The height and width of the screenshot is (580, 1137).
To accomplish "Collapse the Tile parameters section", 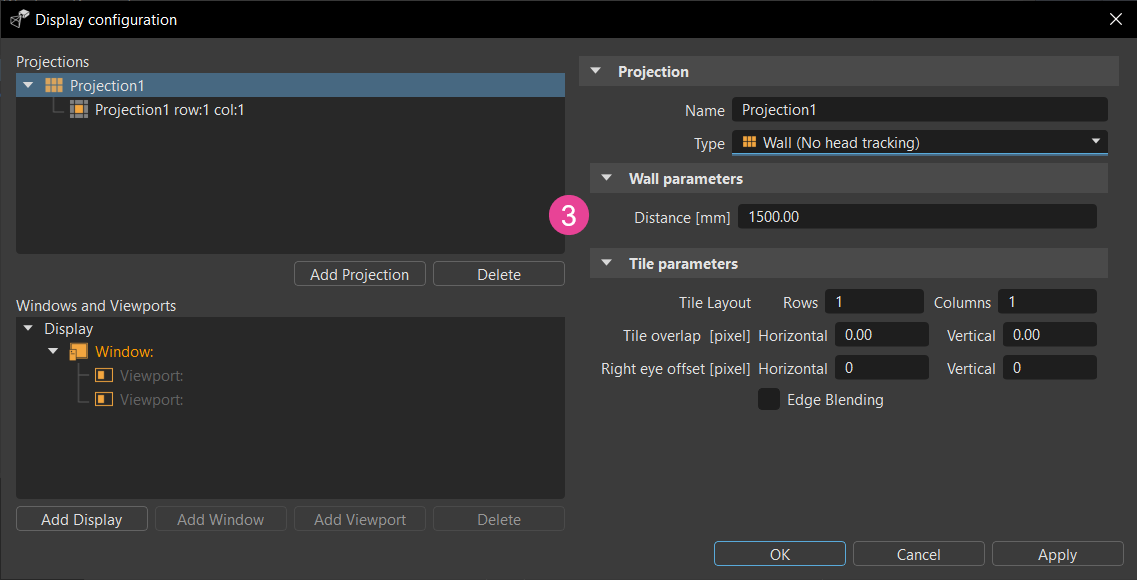I will (x=606, y=264).
